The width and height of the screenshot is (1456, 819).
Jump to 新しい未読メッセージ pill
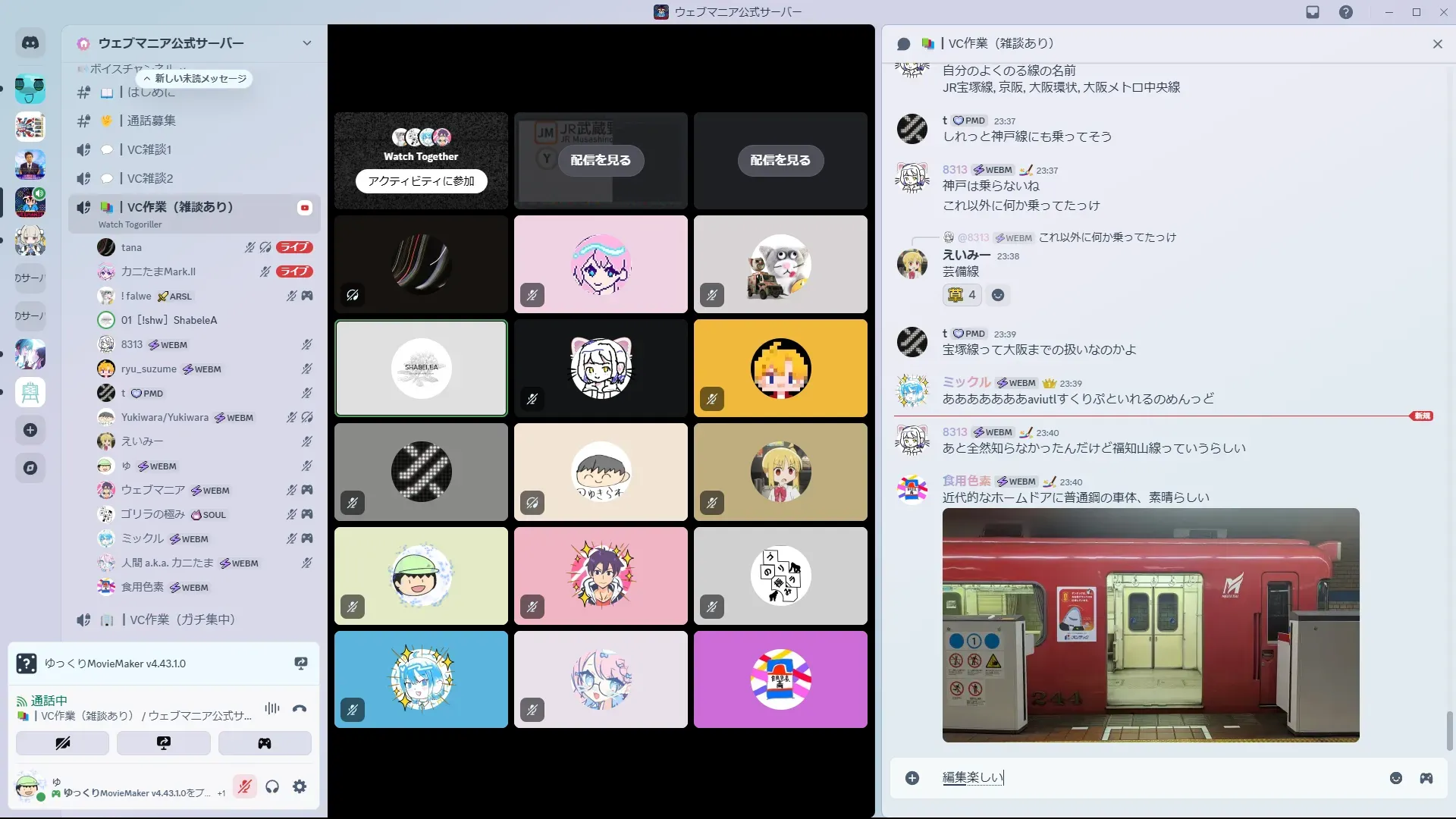point(196,78)
